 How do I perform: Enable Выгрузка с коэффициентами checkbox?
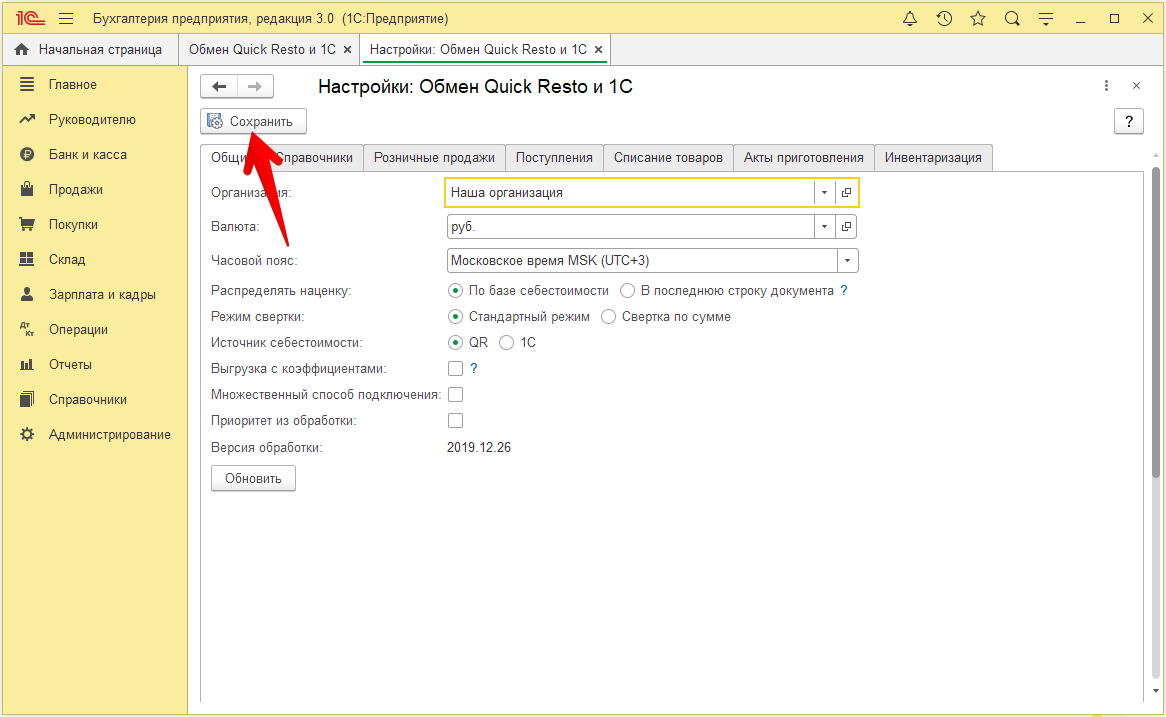pos(455,369)
